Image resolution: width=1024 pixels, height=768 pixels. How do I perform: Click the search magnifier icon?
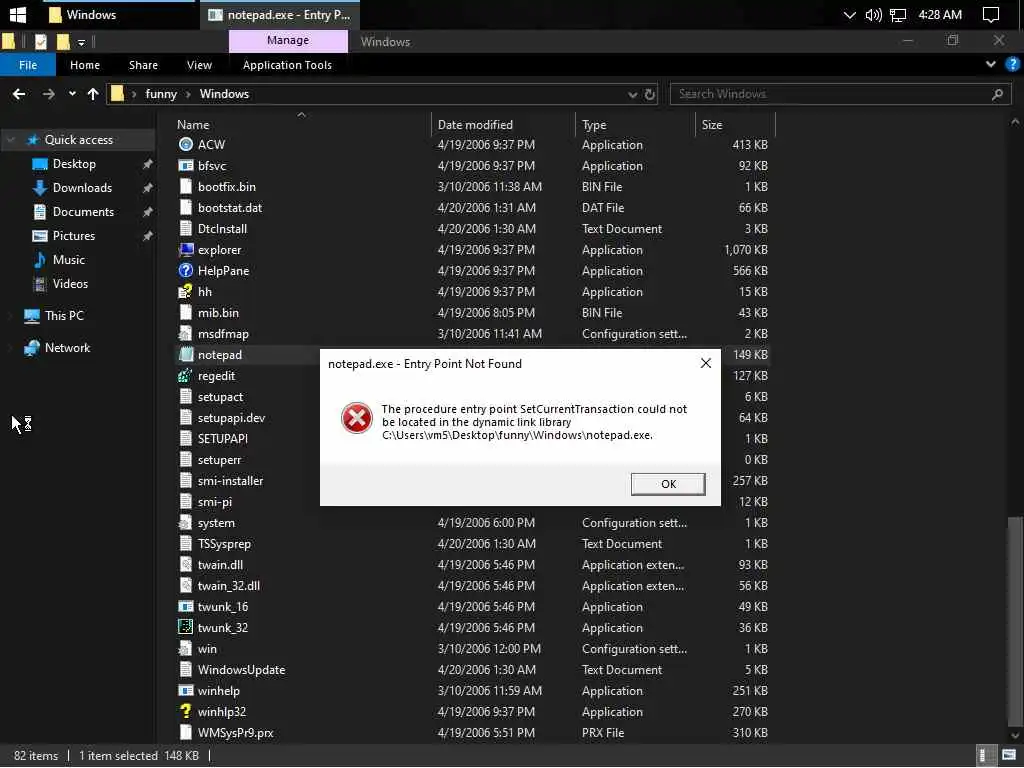click(x=997, y=94)
